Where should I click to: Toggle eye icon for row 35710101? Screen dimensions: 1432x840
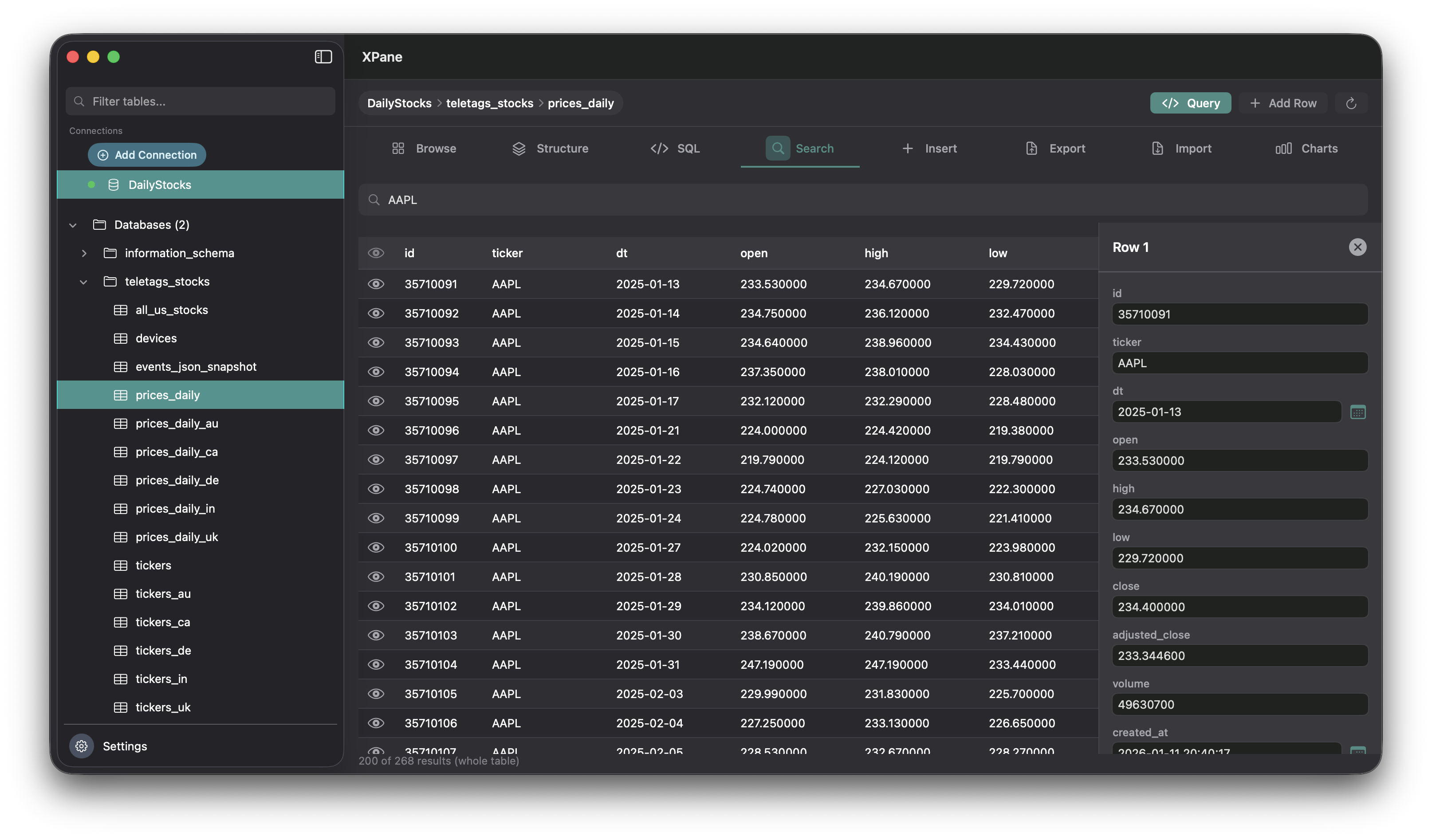click(376, 577)
